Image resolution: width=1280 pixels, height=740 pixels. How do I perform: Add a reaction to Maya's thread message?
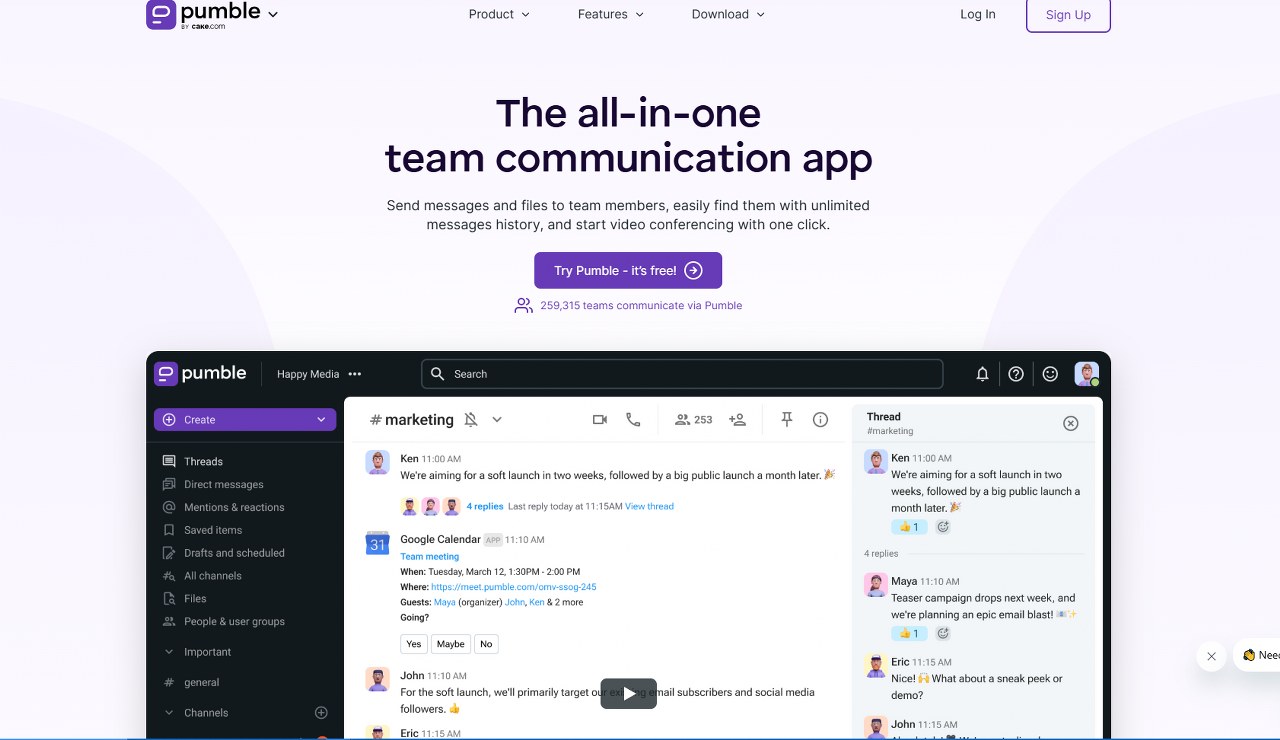coord(943,633)
